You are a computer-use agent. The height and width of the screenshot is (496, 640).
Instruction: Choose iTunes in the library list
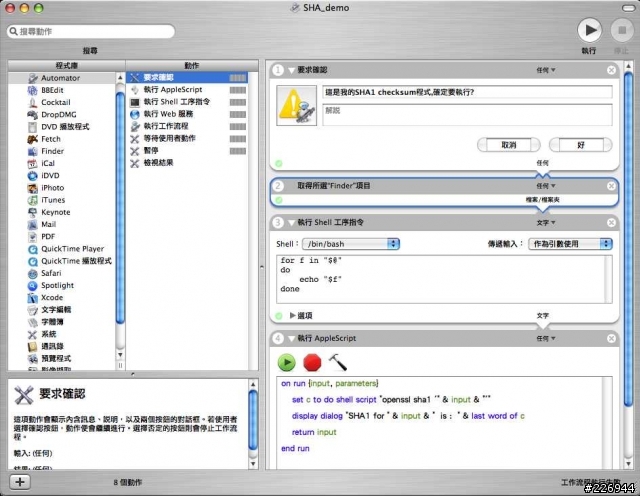pyautogui.click(x=62, y=200)
